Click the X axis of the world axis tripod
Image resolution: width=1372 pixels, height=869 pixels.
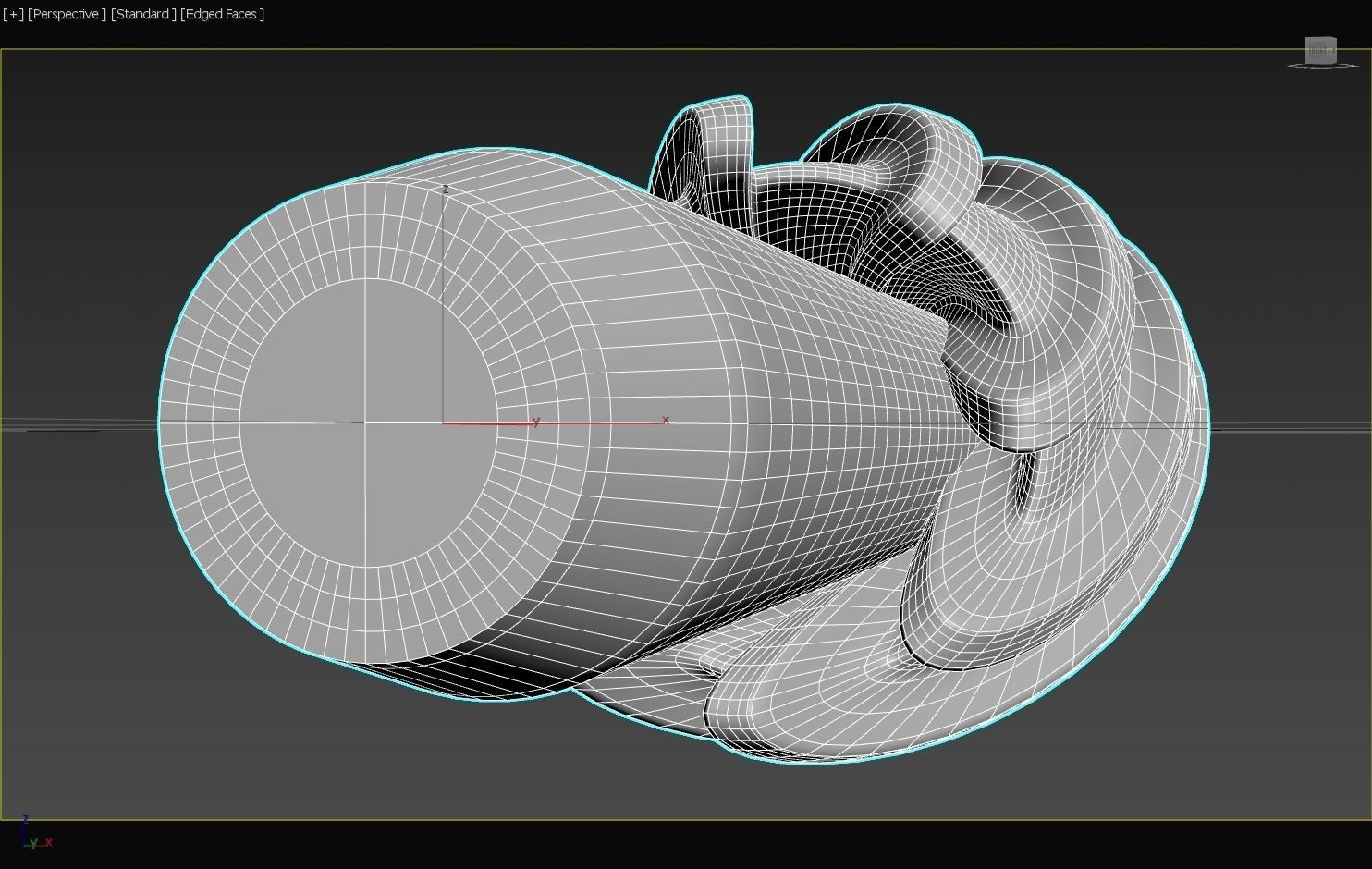(x=48, y=842)
